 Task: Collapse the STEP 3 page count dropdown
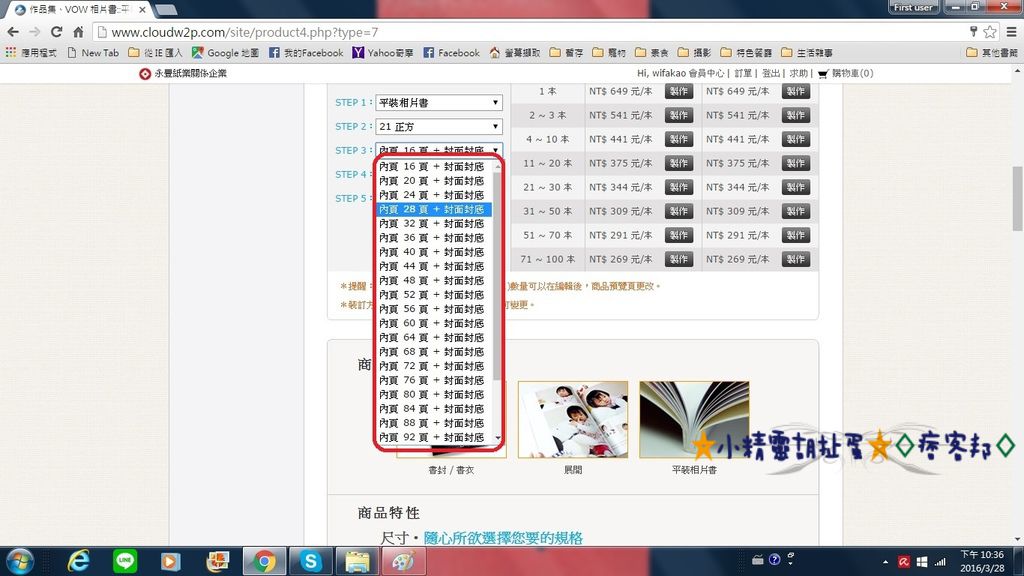pyautogui.click(x=439, y=150)
